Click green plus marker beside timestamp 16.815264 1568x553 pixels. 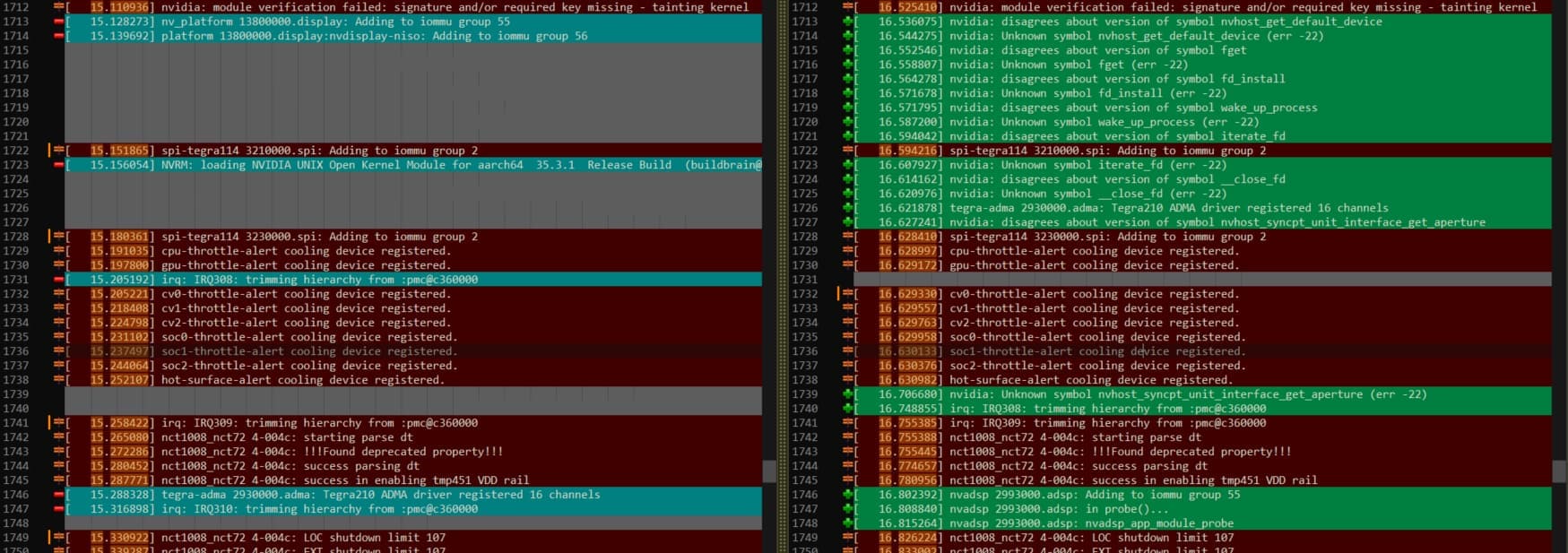point(847,523)
